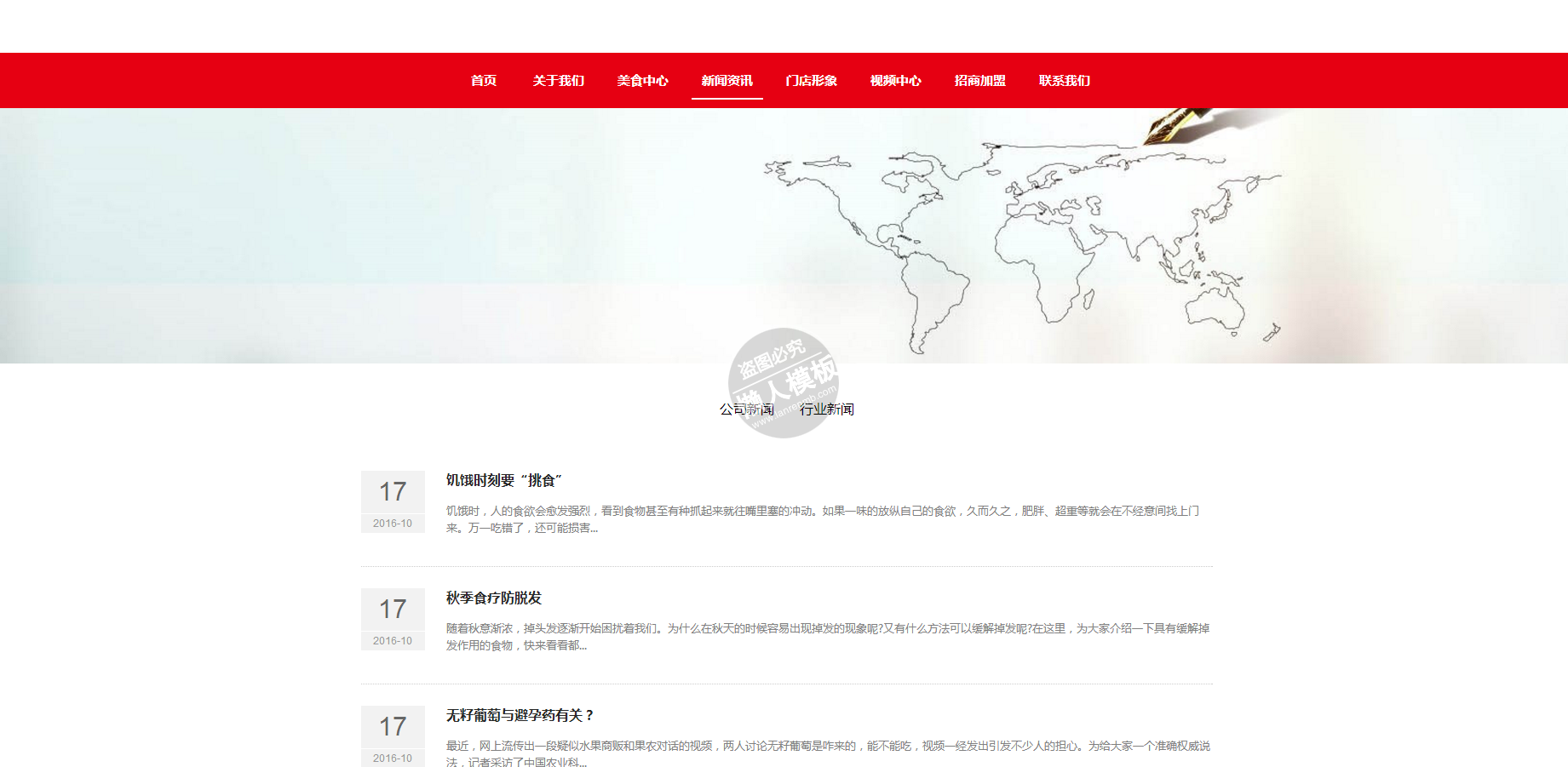Viewport: 1568px width, 767px height.
Task: Open the 首页 home menu item
Action: (484, 81)
